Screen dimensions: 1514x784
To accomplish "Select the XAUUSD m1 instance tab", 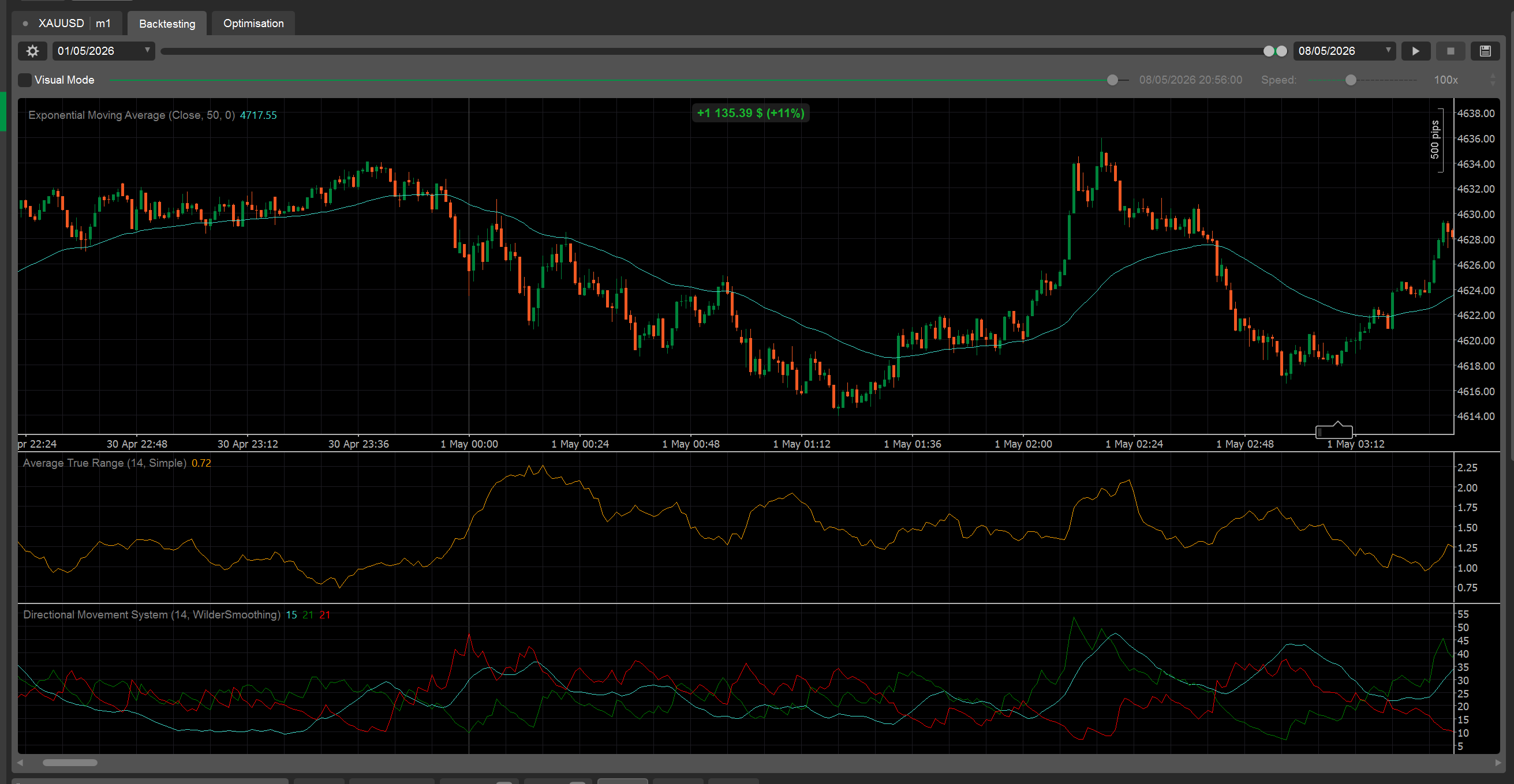I will pyautogui.click(x=67, y=24).
